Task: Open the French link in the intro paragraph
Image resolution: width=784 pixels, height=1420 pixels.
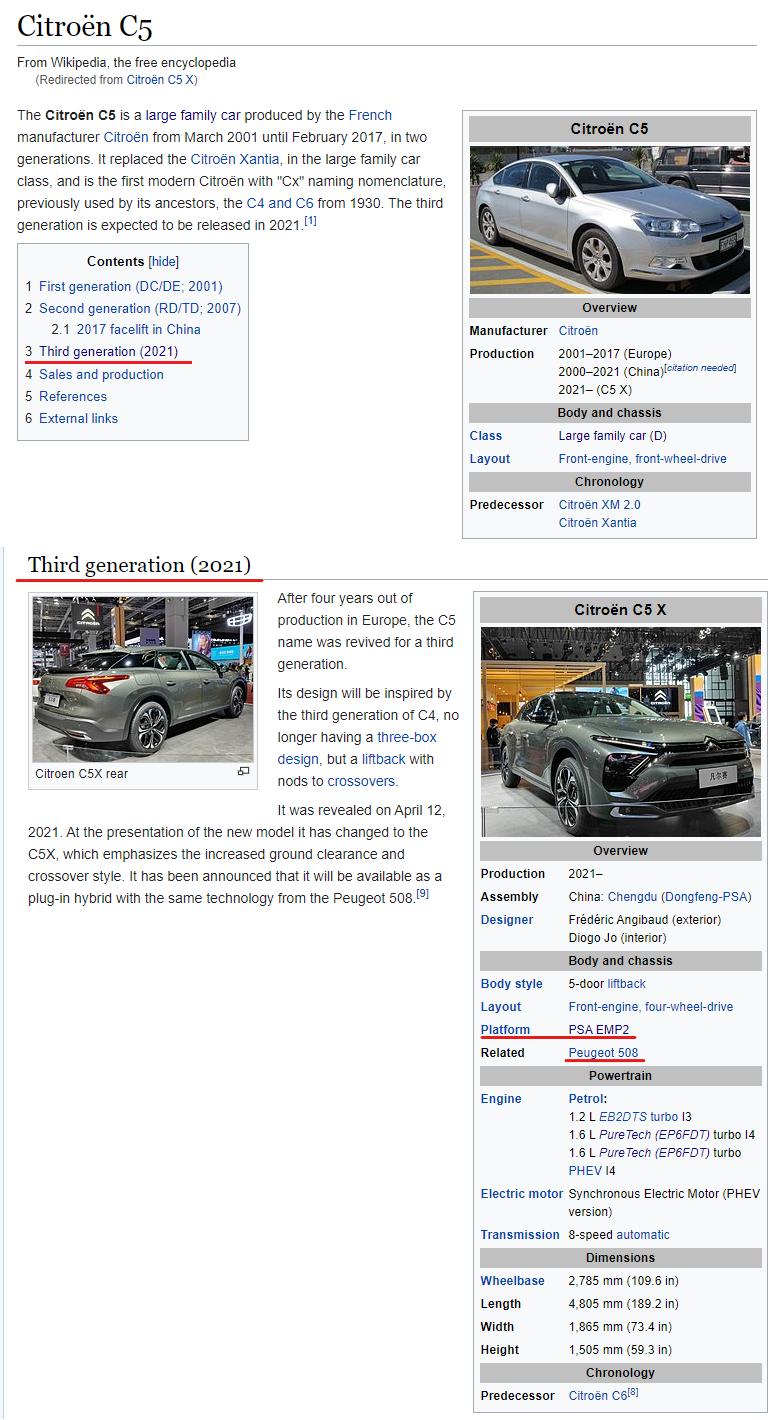Action: [370, 115]
